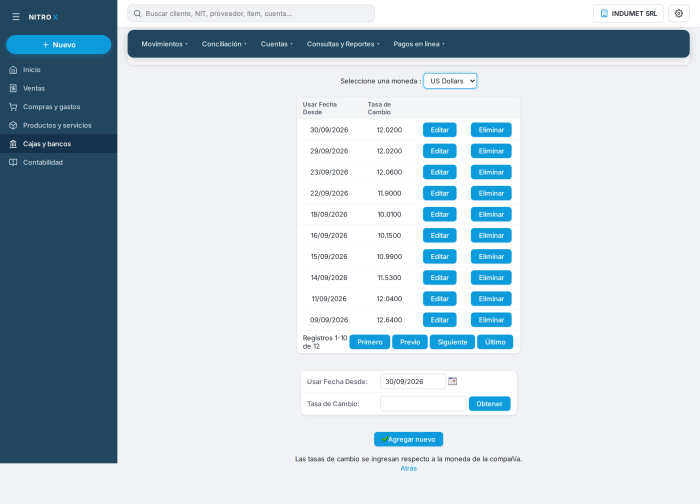Screen dimensions: 700x504
Task: Click the Obtener rate button
Action: coord(489,404)
